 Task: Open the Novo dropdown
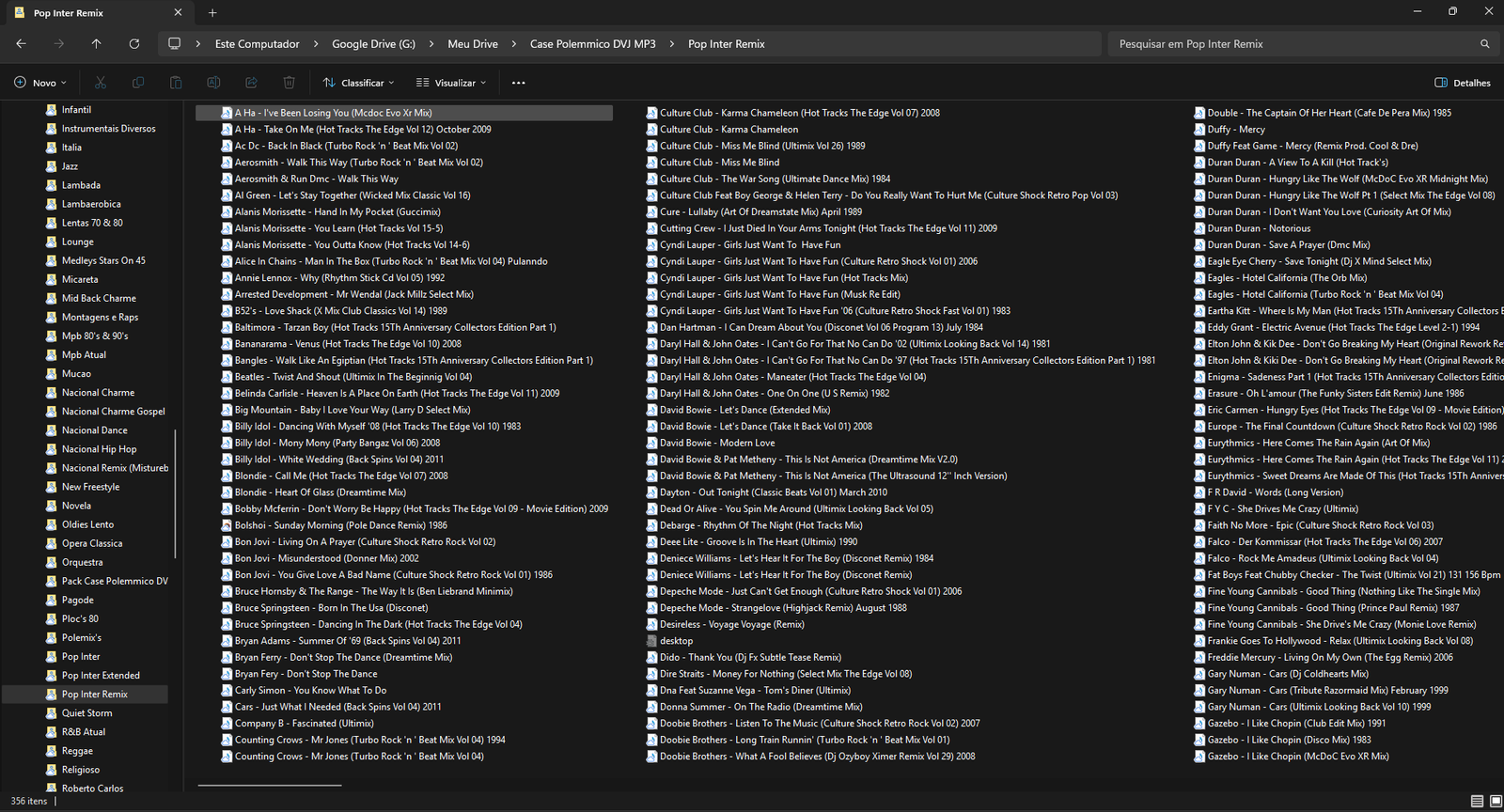pyautogui.click(x=40, y=83)
